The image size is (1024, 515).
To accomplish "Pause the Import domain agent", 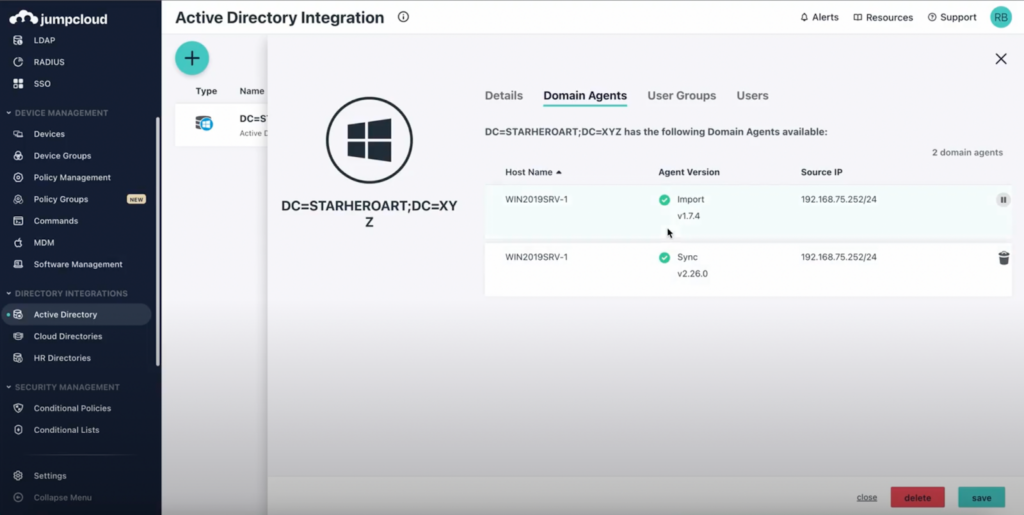I will tap(1003, 200).
